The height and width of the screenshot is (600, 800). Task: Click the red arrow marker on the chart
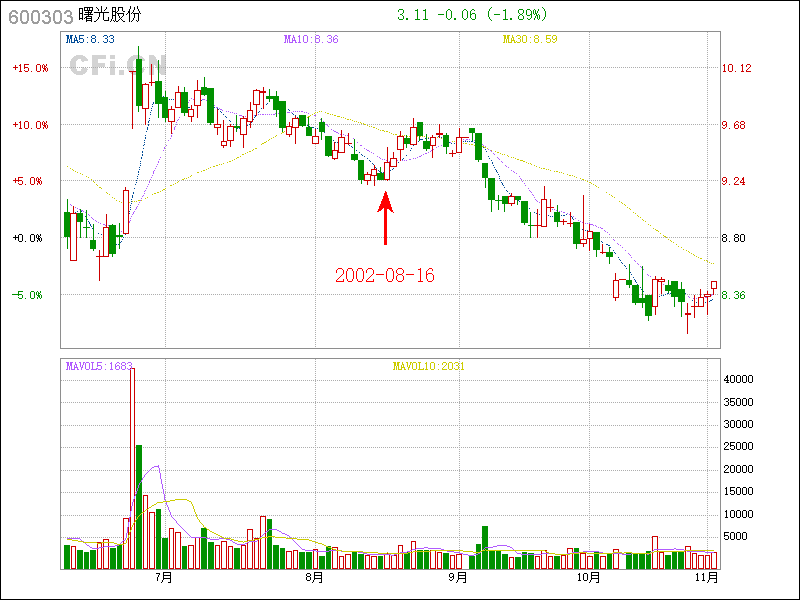385,218
